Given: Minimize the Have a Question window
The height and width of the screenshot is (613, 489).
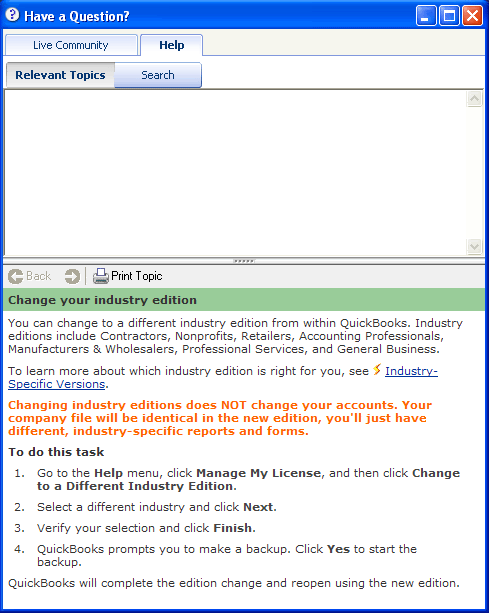Looking at the screenshot, I should point(426,16).
